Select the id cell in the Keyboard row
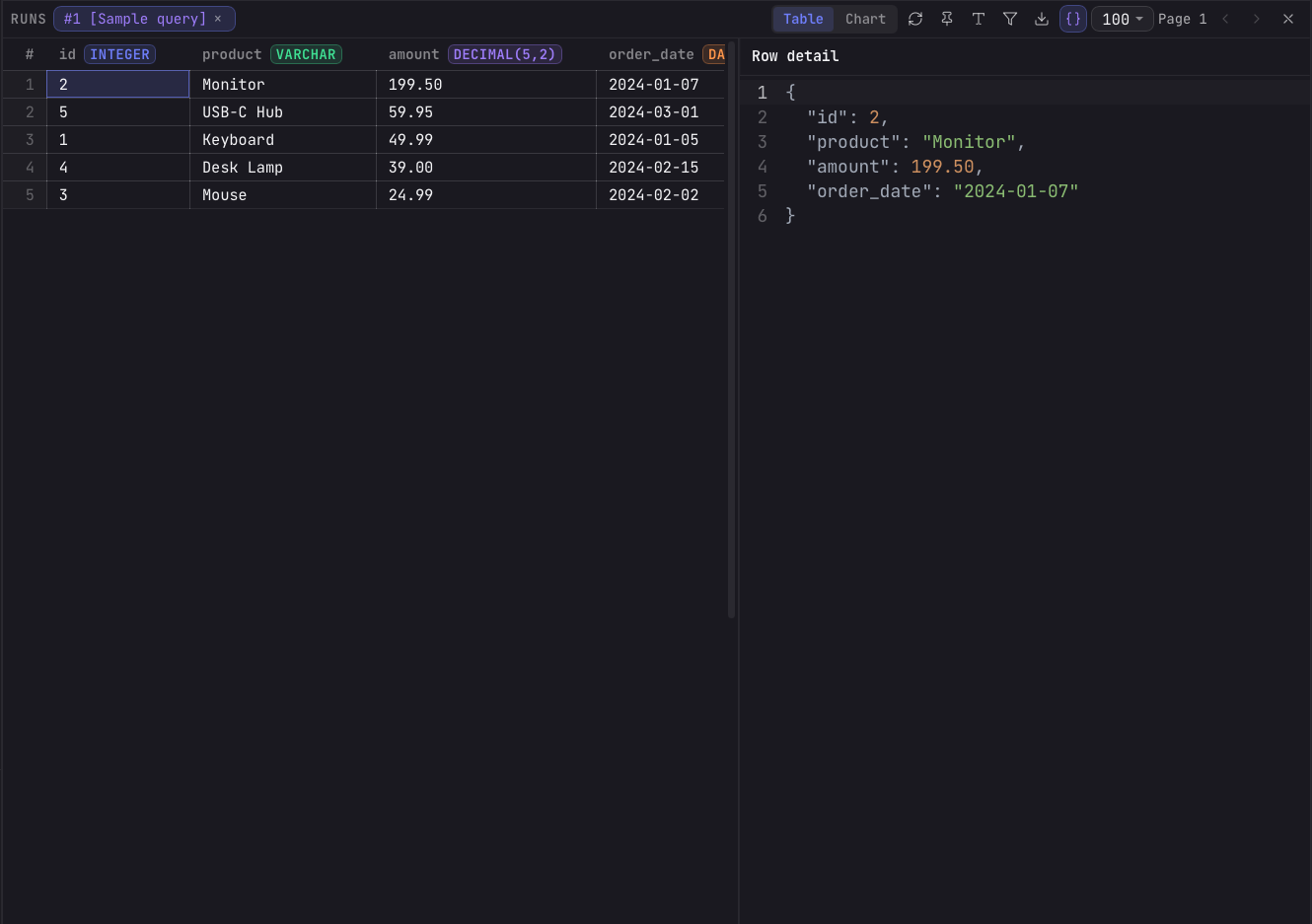This screenshot has height=924, width=1312. pyautogui.click(x=118, y=140)
